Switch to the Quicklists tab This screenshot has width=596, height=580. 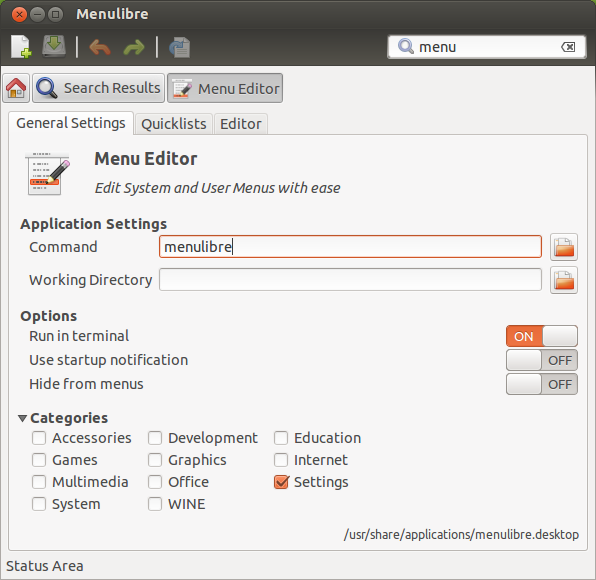pos(174,124)
